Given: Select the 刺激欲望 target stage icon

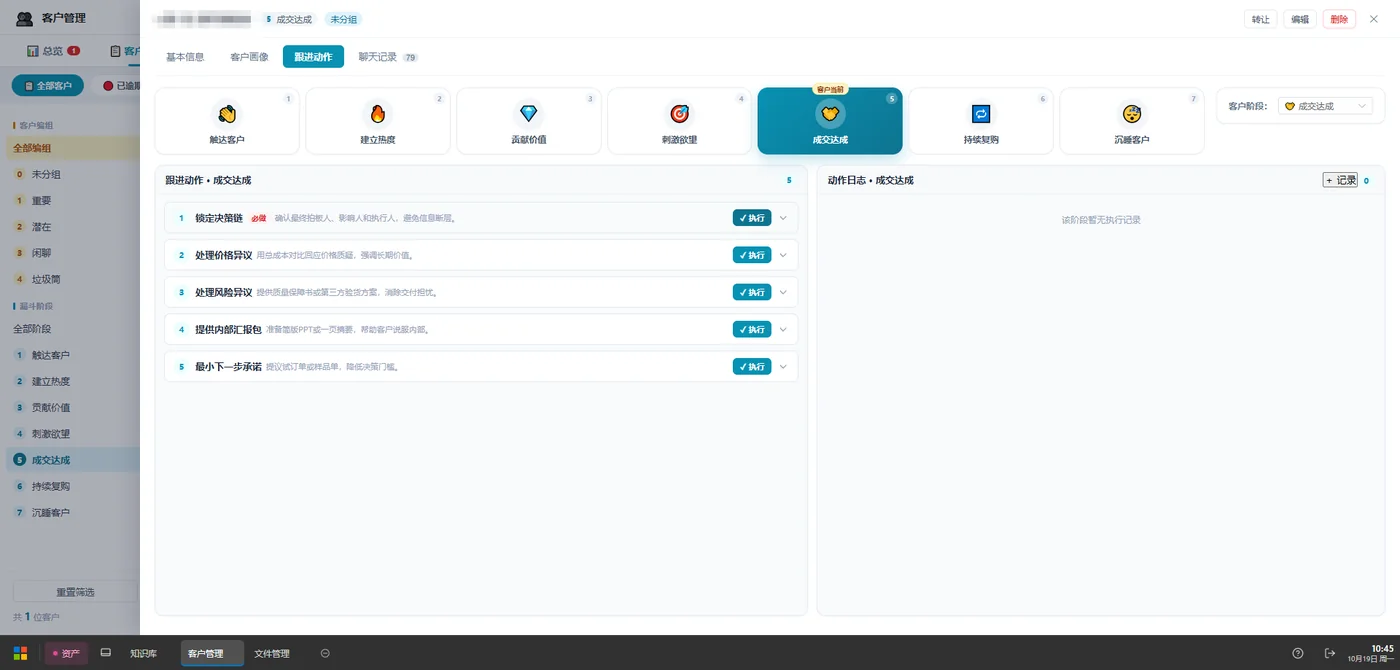Looking at the screenshot, I should pos(679,114).
